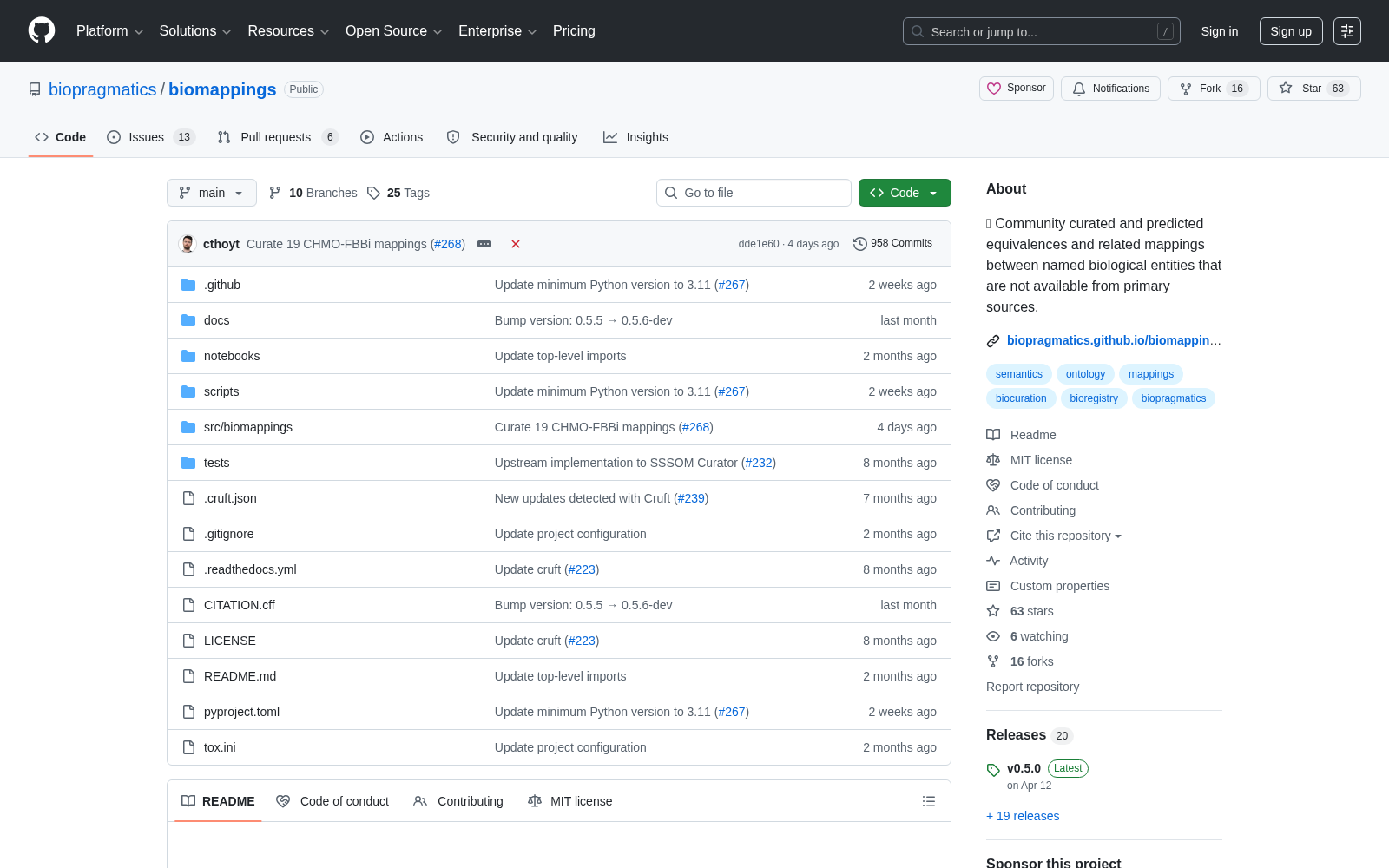This screenshot has width=1389, height=868.
Task: Expand Cite this repository dropdown
Action: coord(1066,536)
